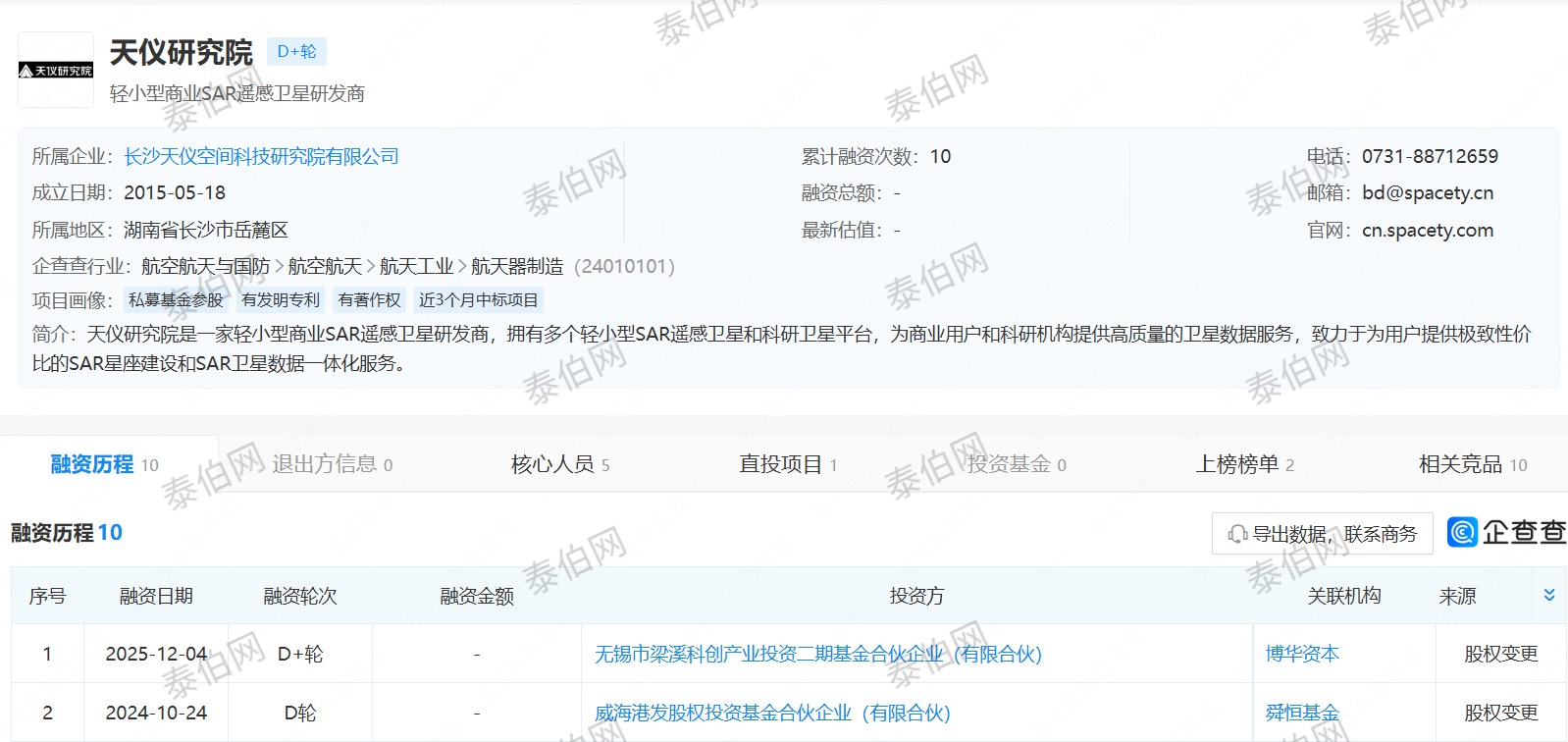Open the 博华资本 affiliated institution link
The image size is (1568, 742).
click(x=1301, y=654)
